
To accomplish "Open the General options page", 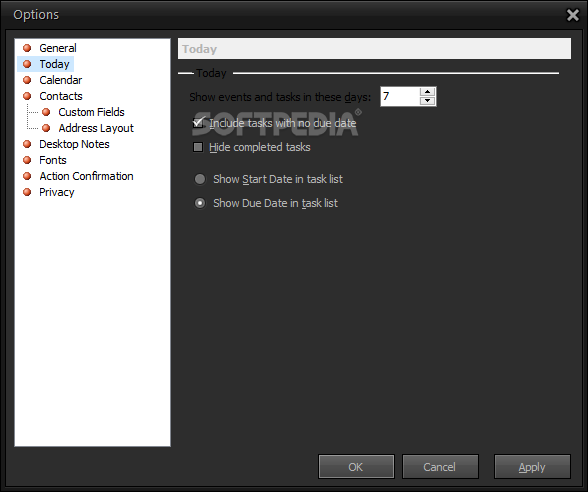I will [58, 48].
